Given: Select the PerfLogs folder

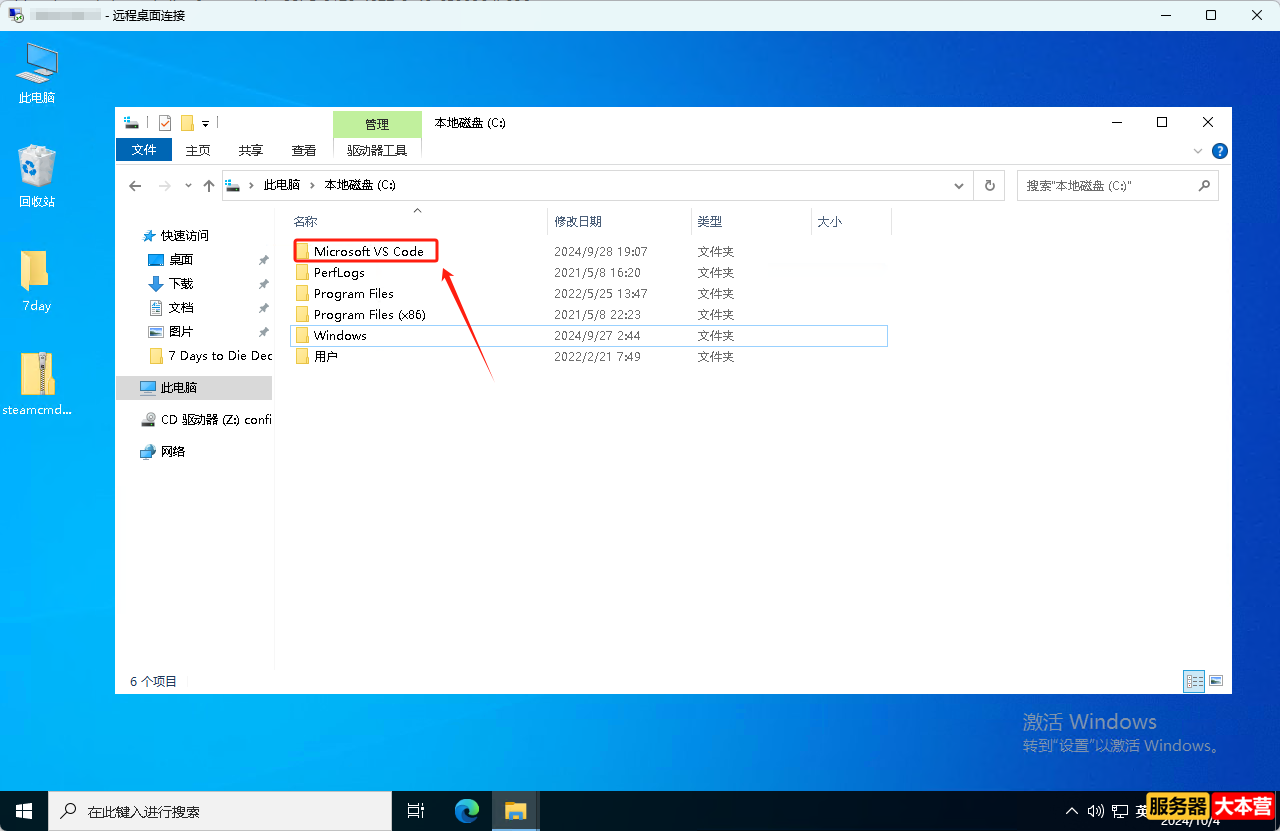Looking at the screenshot, I should click(339, 273).
